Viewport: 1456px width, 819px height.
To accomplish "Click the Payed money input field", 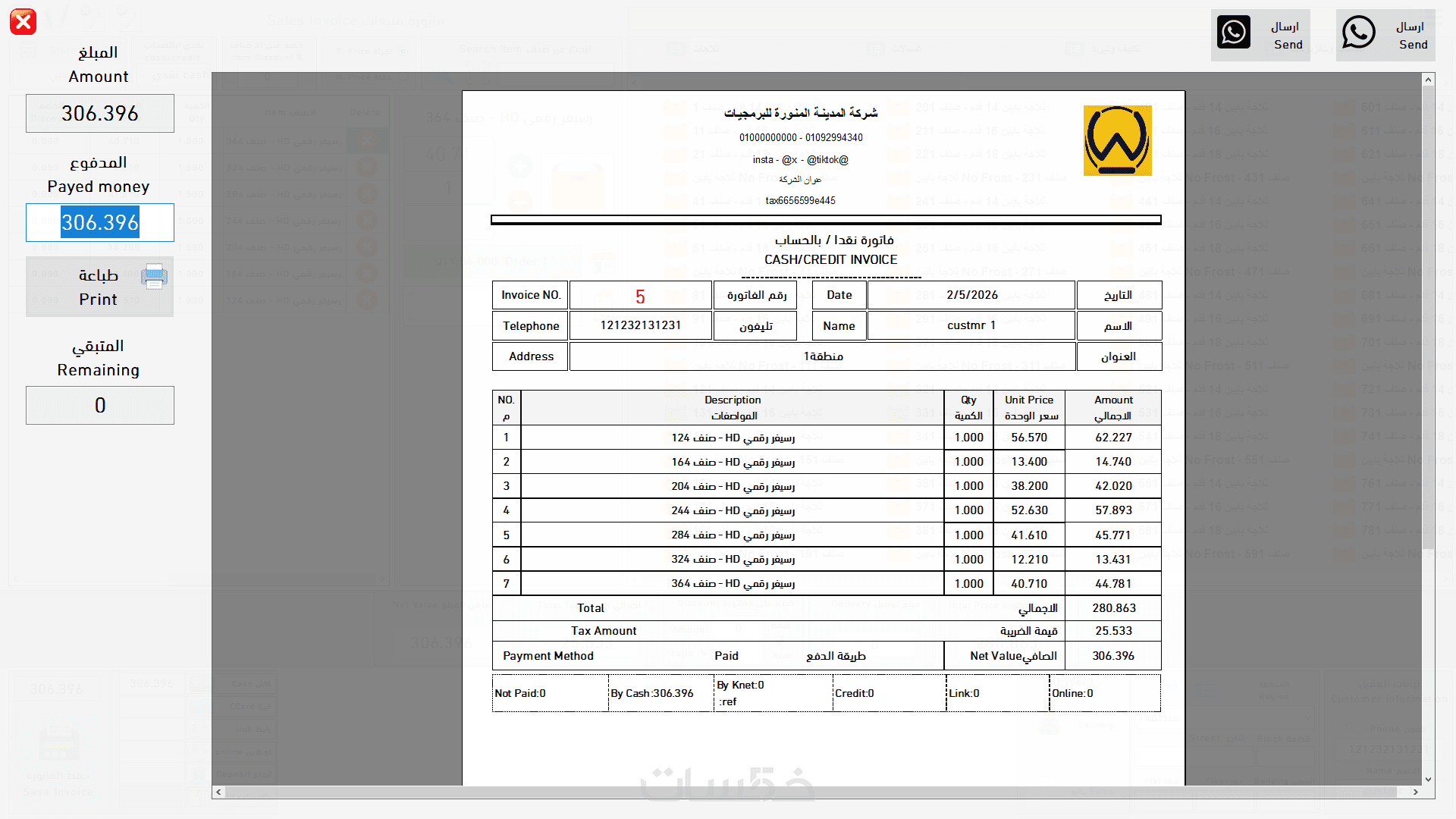I will (100, 223).
